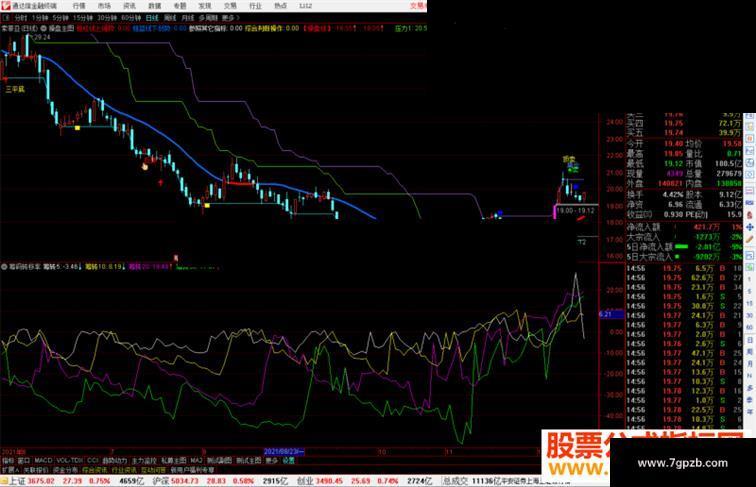Switch to the 5分钟 period
Screen dimensions: 756x487
[61, 18]
